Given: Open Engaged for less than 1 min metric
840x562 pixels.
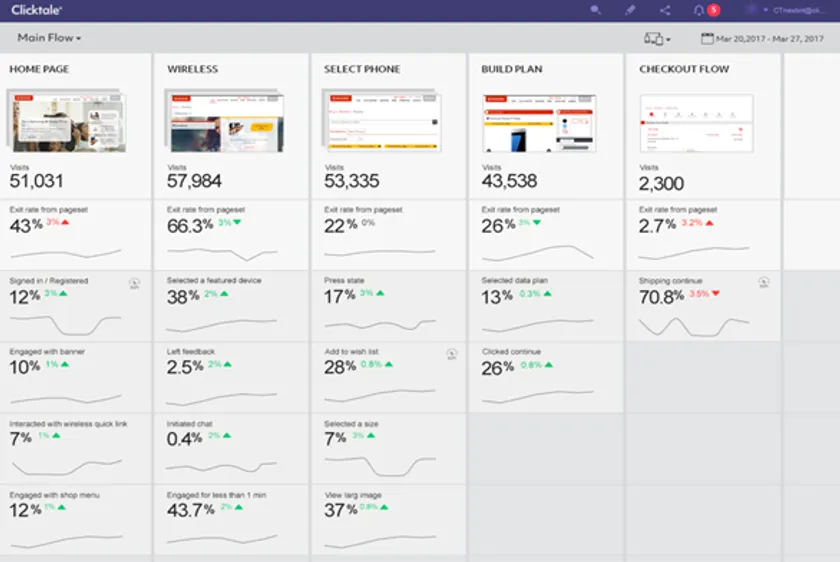Looking at the screenshot, I should click(x=231, y=520).
